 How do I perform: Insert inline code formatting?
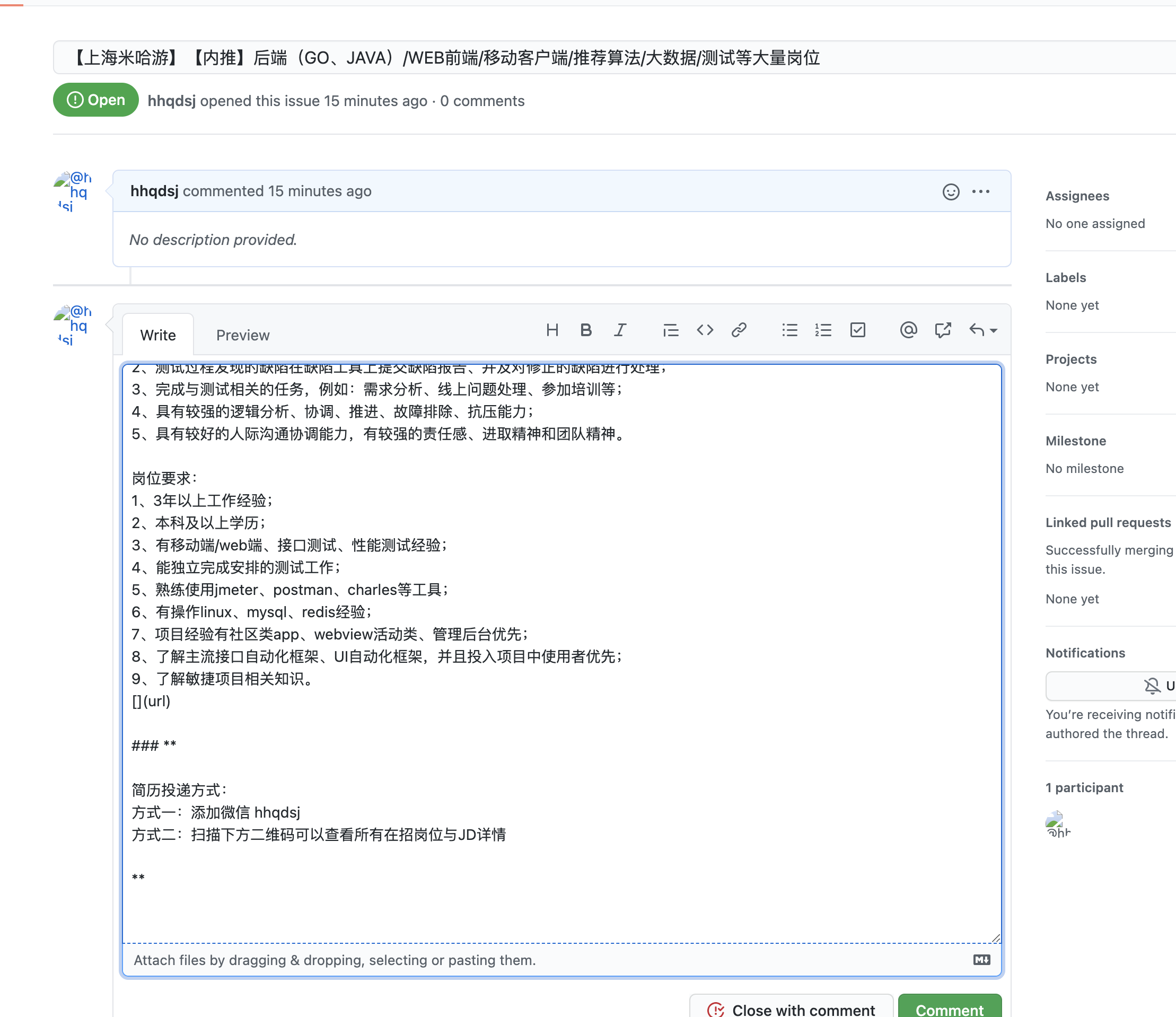tap(705, 330)
